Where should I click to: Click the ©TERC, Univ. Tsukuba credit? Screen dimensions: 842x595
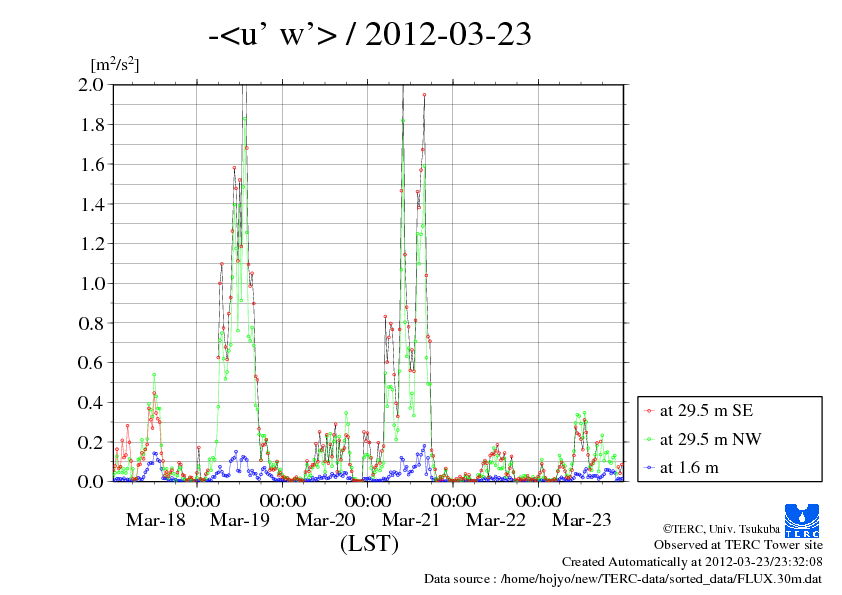coord(721,528)
